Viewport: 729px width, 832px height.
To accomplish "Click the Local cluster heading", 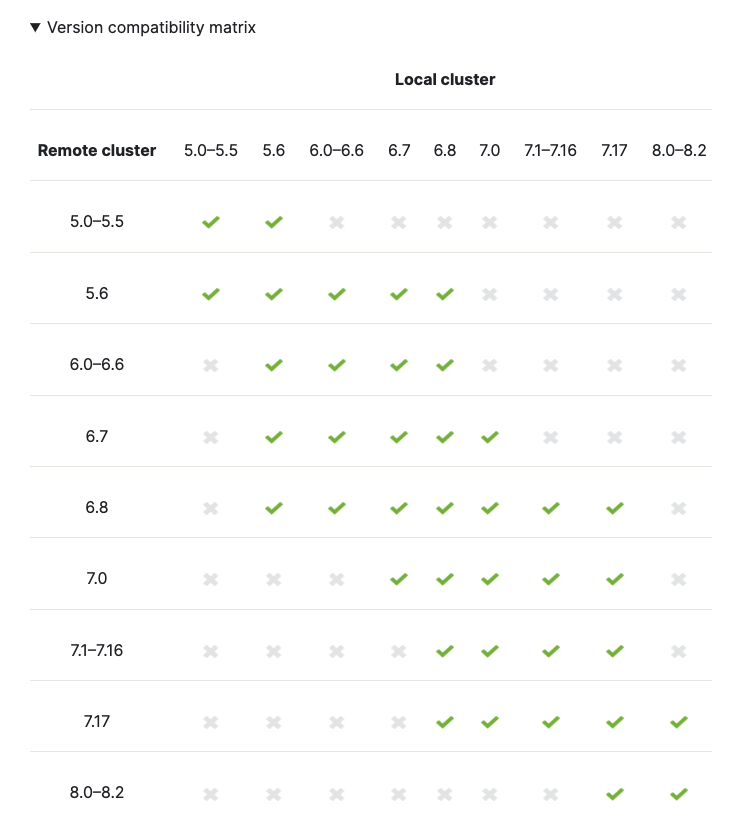I will (x=445, y=80).
